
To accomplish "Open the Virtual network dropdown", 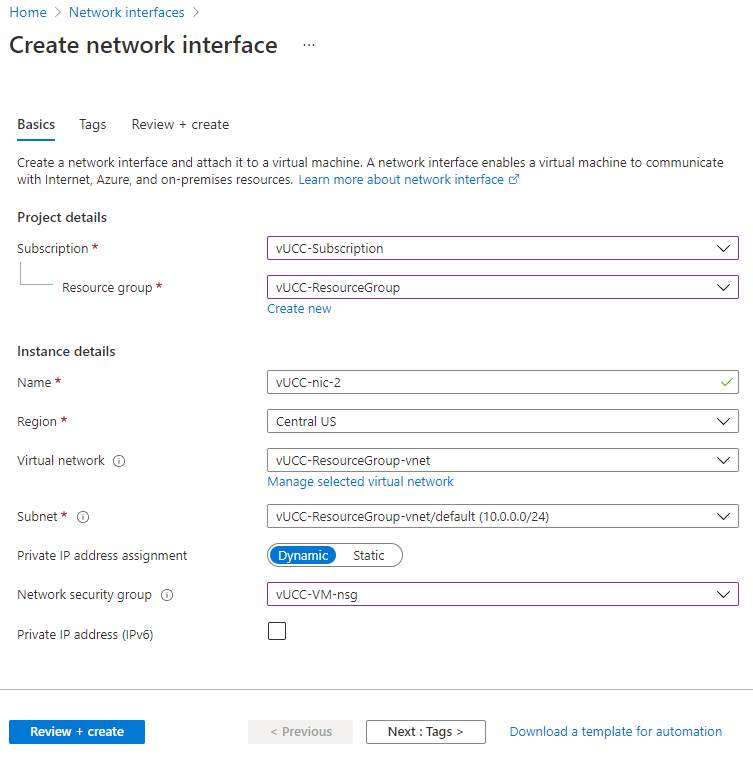I will tap(502, 460).
